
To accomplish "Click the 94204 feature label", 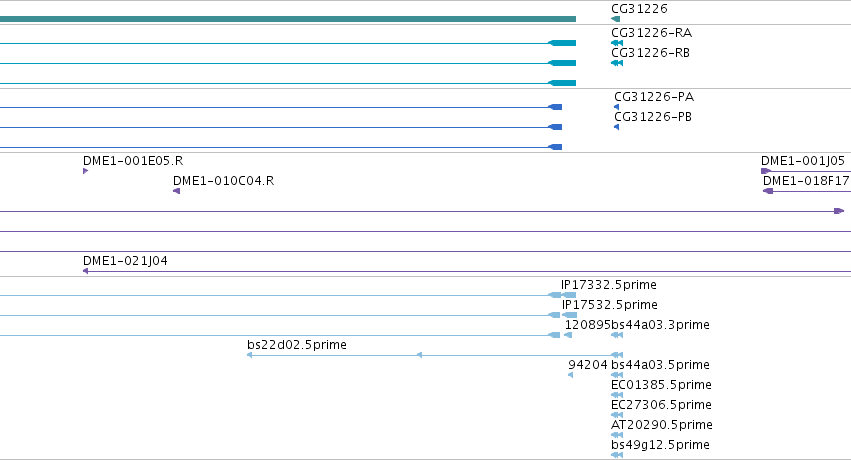I will 588,365.
